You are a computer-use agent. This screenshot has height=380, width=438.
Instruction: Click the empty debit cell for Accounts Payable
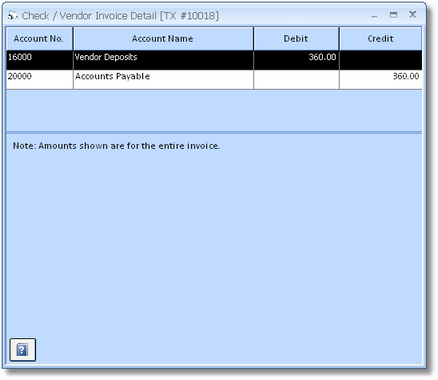tap(296, 79)
